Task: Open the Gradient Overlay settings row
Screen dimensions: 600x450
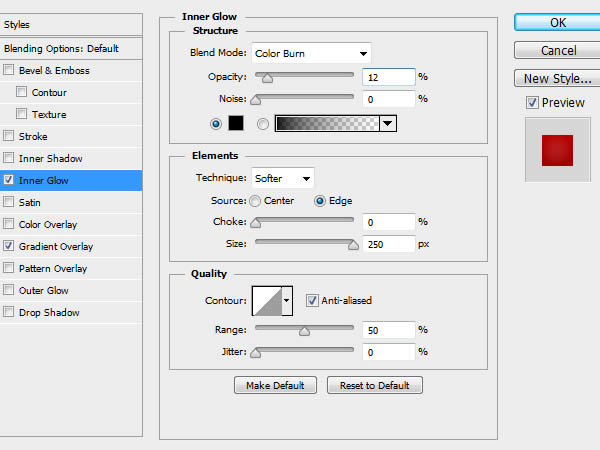Action: [x=71, y=246]
